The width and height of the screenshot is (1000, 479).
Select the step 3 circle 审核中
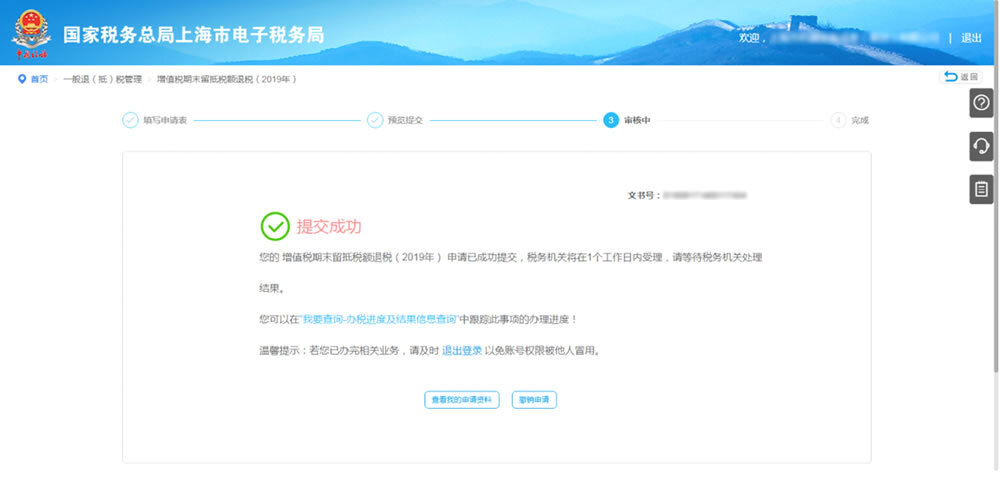(610, 120)
